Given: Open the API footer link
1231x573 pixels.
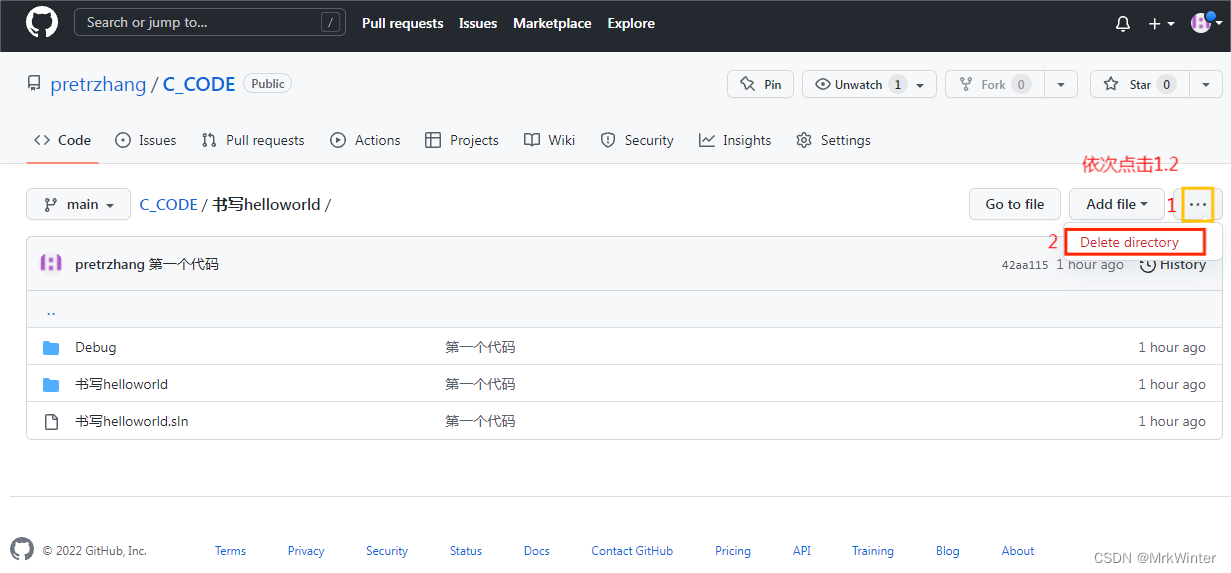Looking at the screenshot, I should pyautogui.click(x=802, y=551).
